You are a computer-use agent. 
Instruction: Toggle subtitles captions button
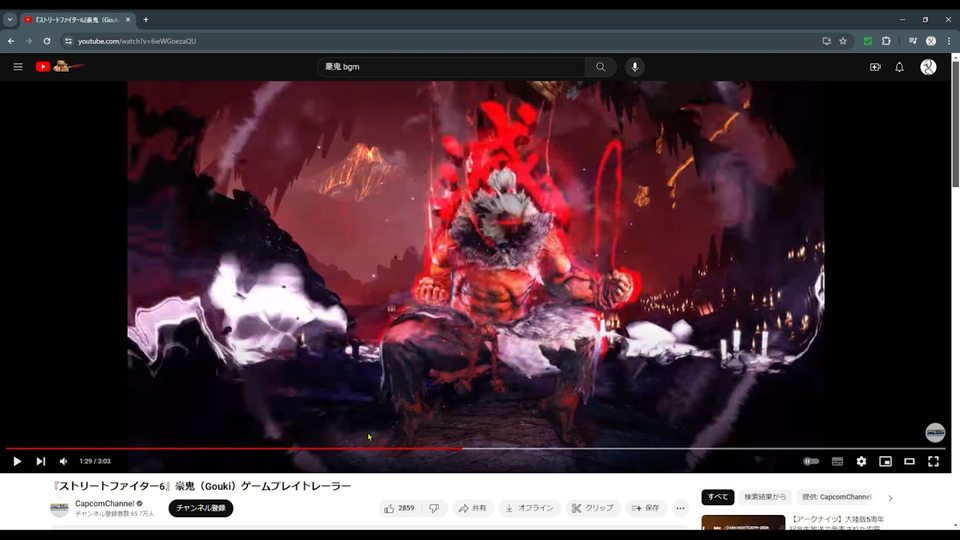click(837, 461)
